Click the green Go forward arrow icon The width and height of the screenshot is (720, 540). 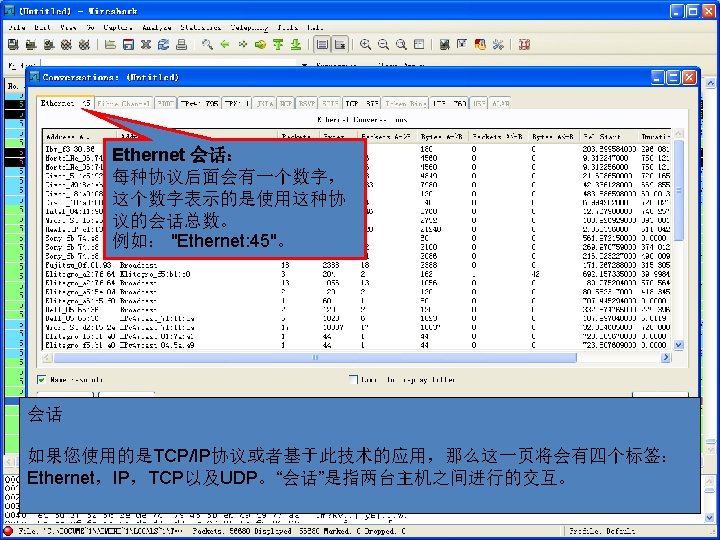click(242, 45)
